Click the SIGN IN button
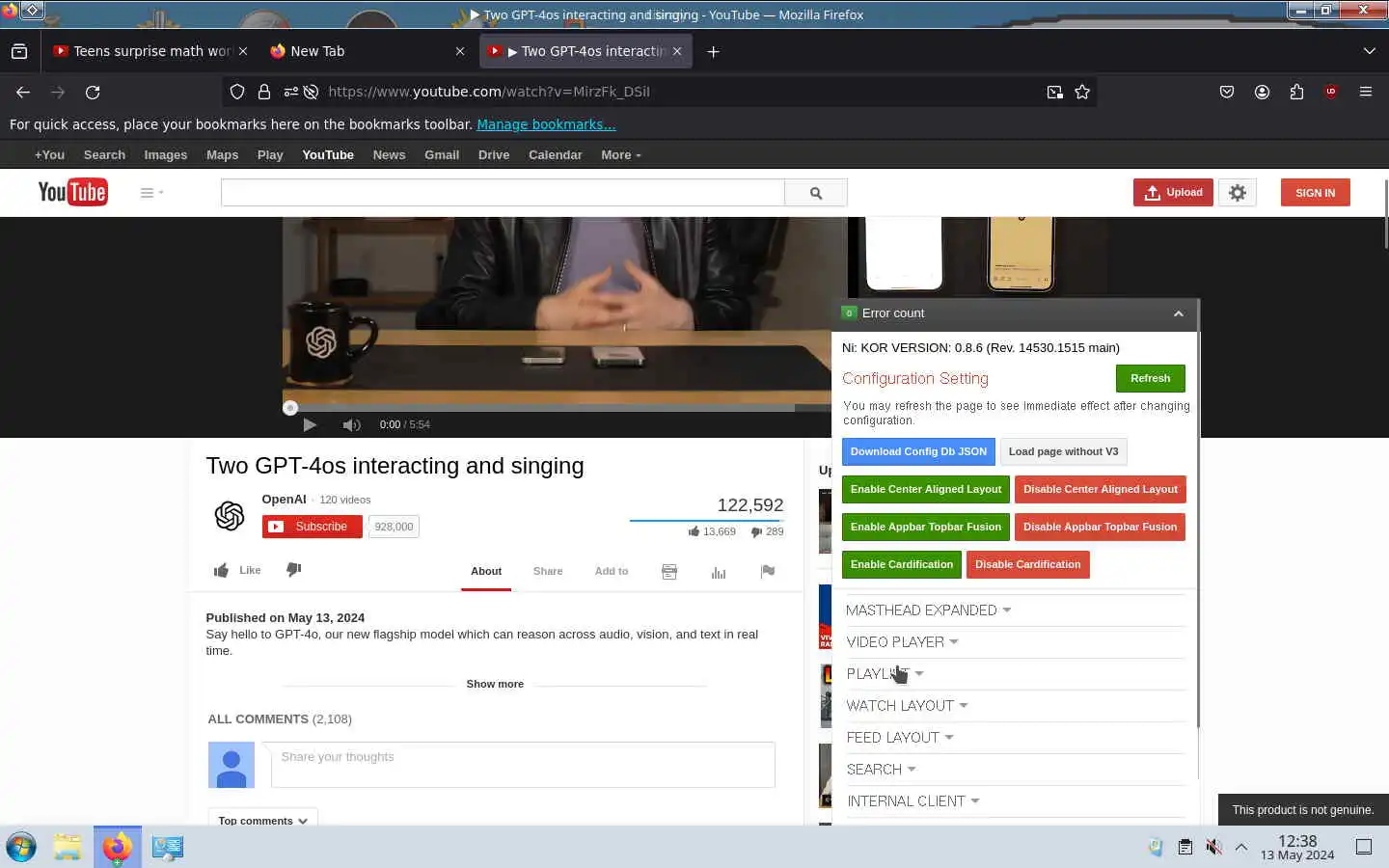The height and width of the screenshot is (868, 1389). click(1315, 193)
